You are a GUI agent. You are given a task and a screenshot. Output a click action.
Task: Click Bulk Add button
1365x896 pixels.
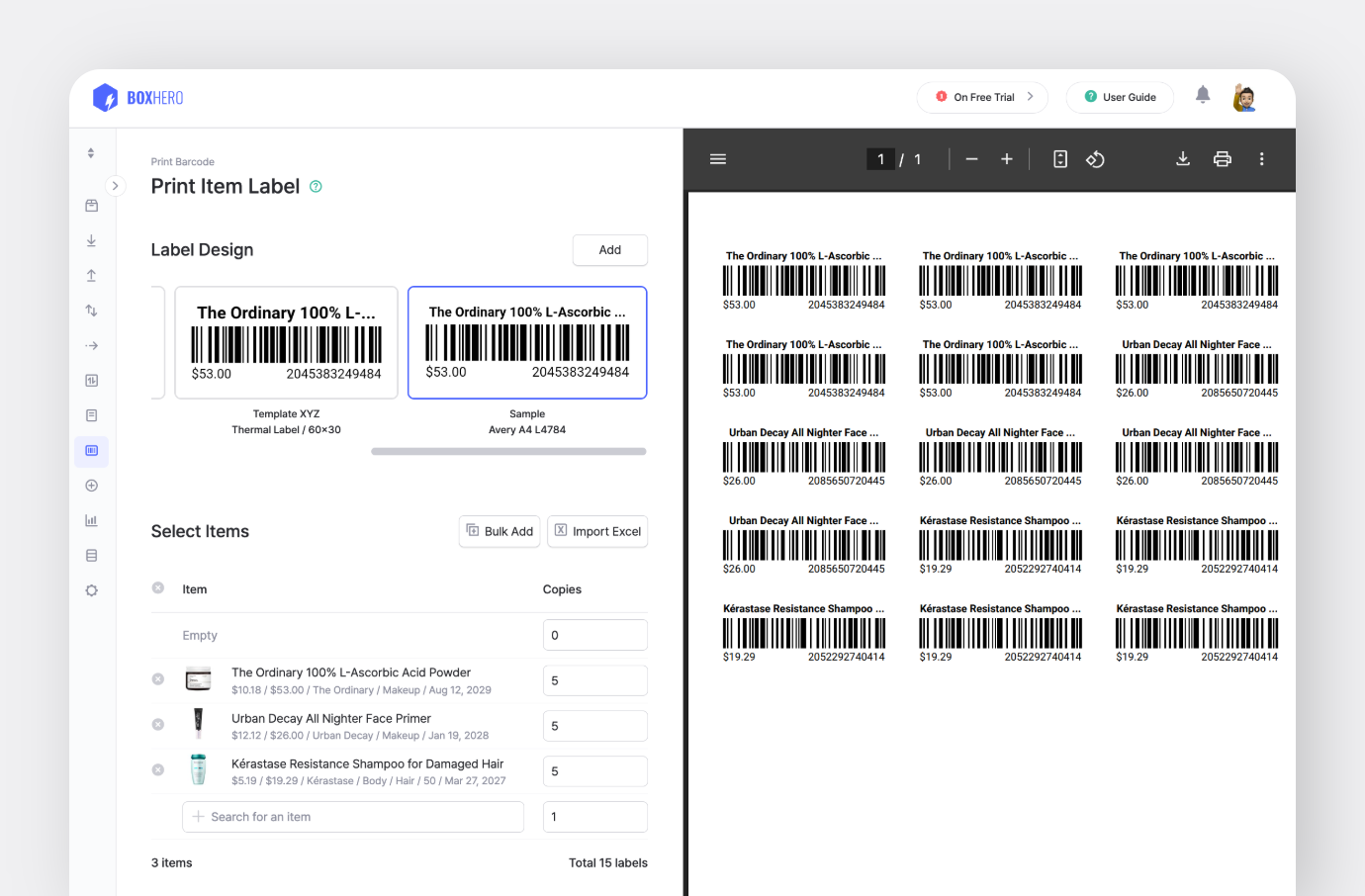500,531
